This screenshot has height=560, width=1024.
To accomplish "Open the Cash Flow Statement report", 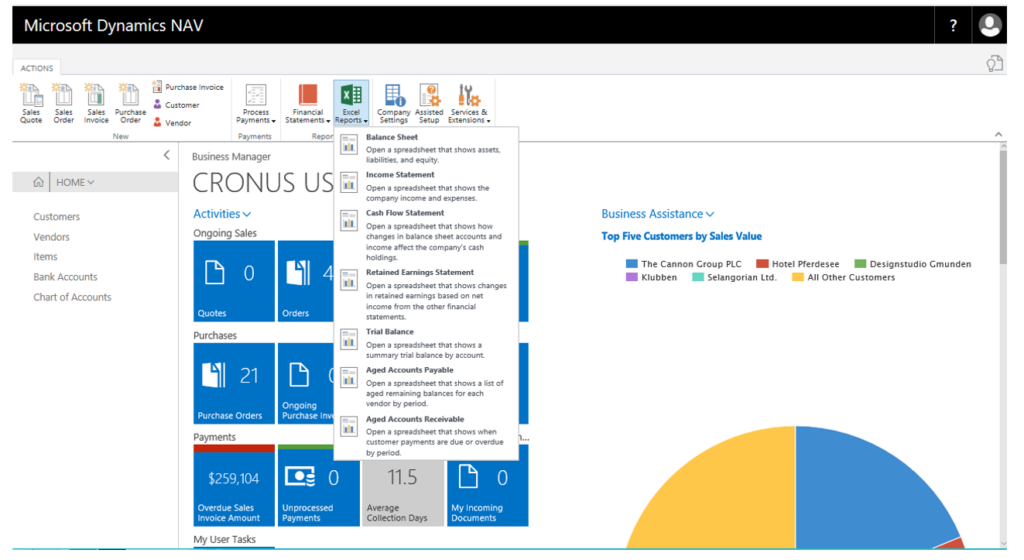I will 426,235.
